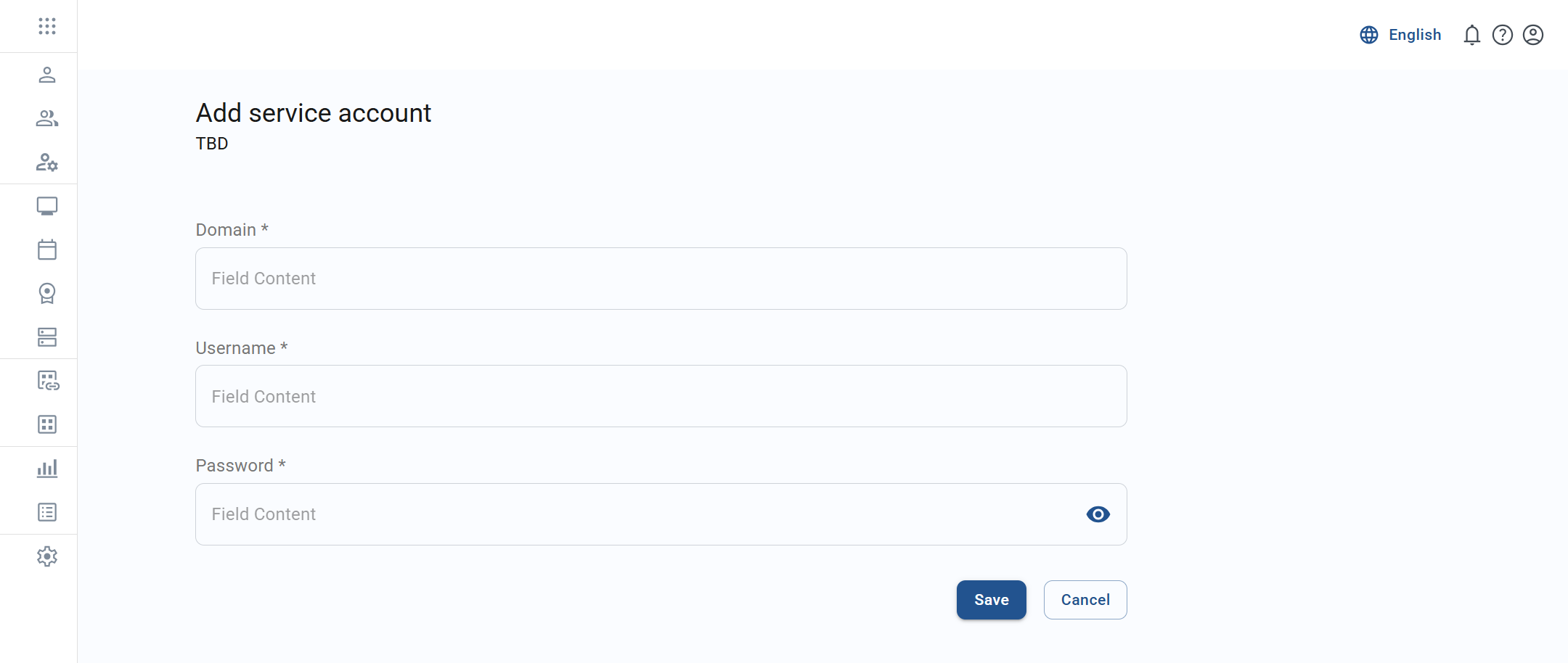Open the devices monitor icon in sidebar
This screenshot has width=1568, height=663.
click(x=48, y=206)
